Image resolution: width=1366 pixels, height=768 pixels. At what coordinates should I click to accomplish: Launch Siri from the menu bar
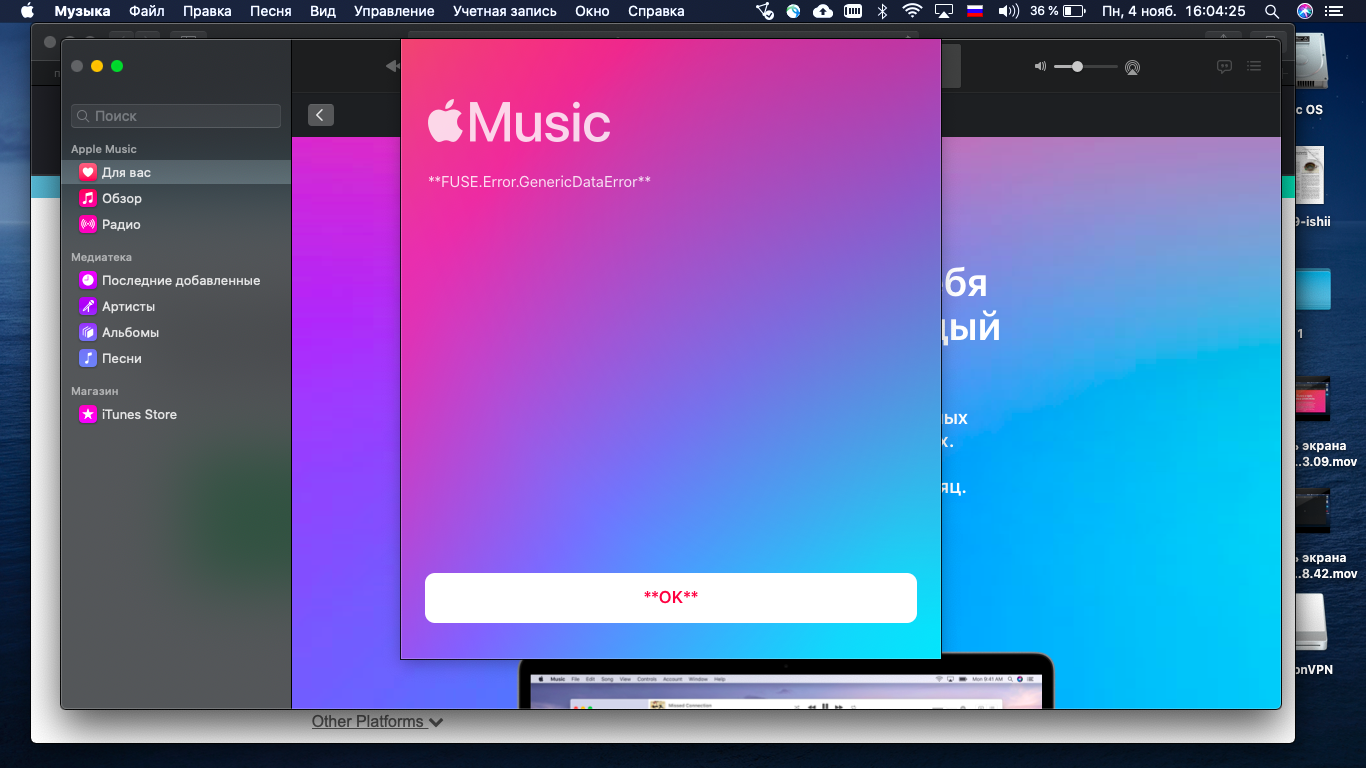click(x=1304, y=11)
